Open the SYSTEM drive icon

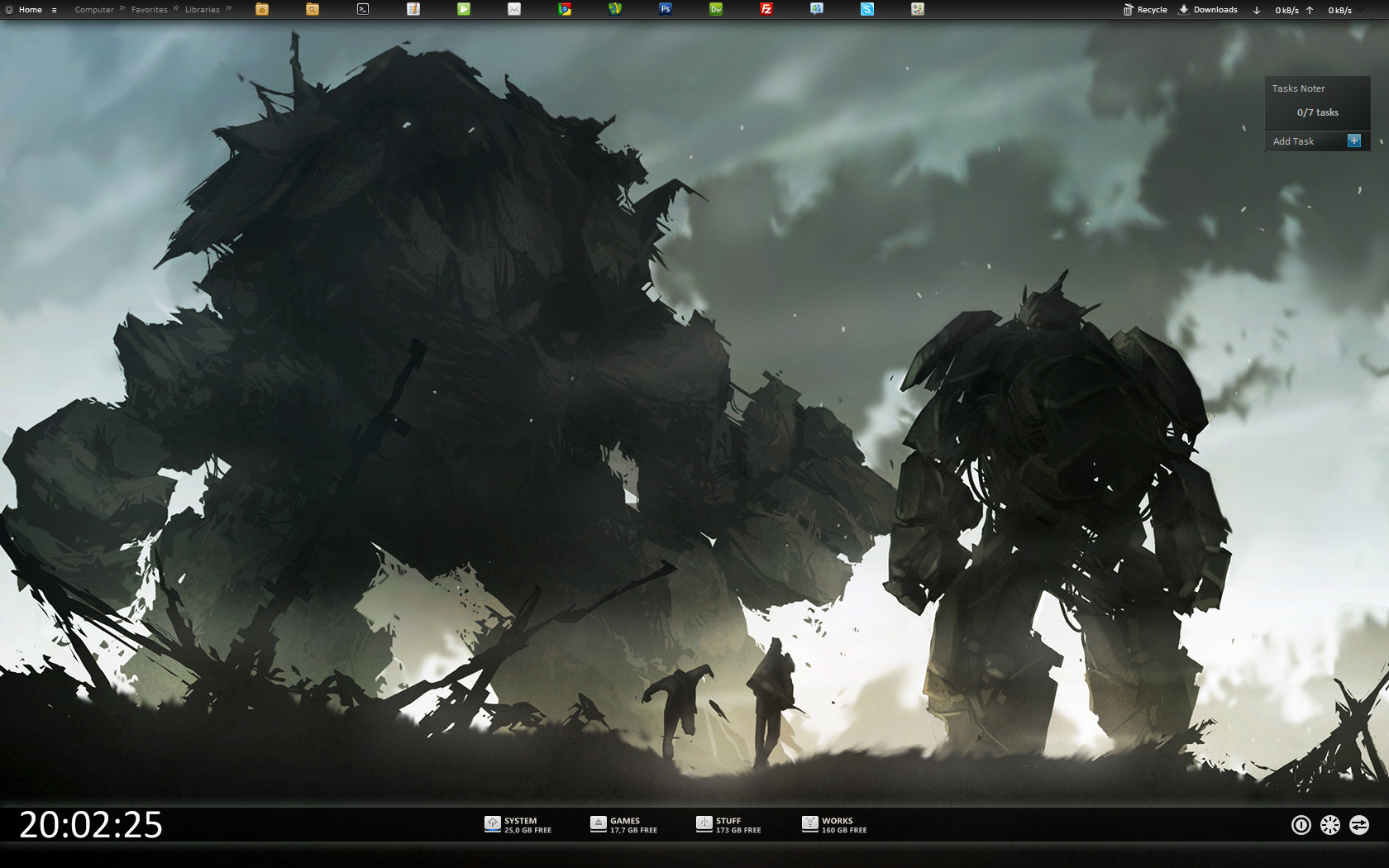pyautogui.click(x=493, y=824)
